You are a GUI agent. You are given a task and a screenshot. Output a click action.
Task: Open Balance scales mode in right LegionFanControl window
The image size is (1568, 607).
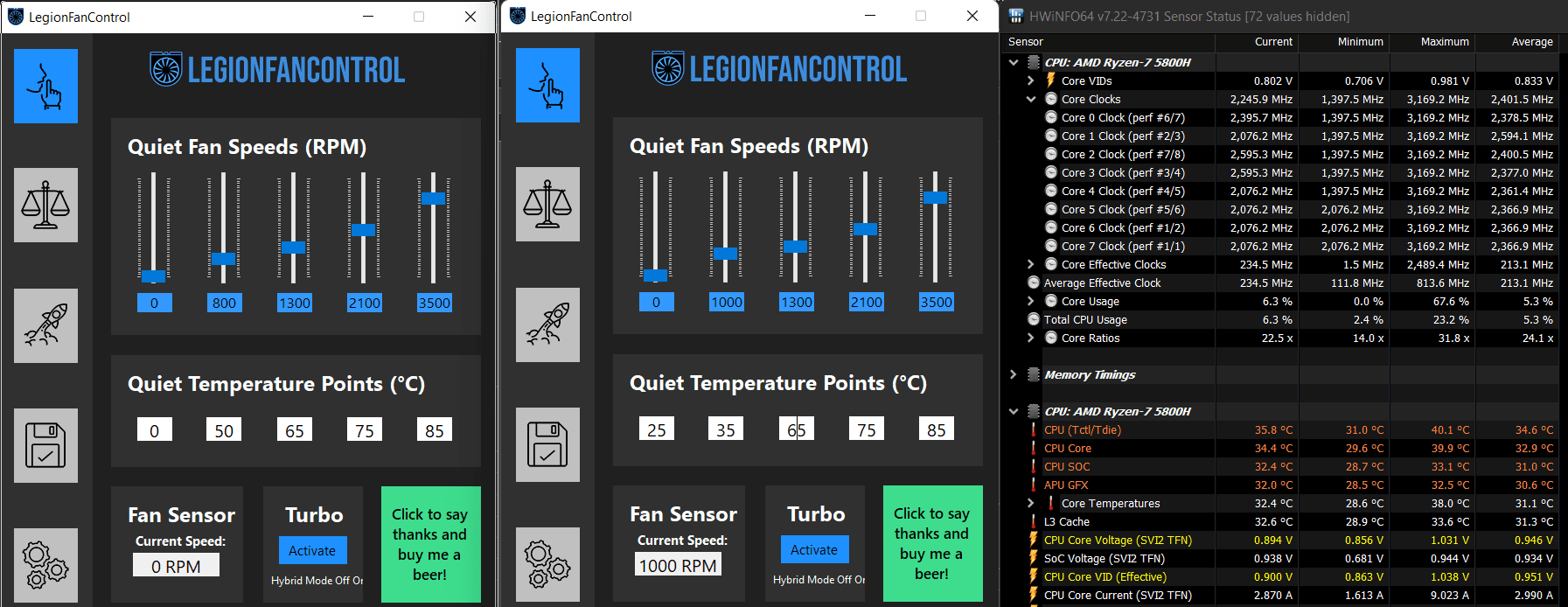pyautogui.click(x=547, y=205)
